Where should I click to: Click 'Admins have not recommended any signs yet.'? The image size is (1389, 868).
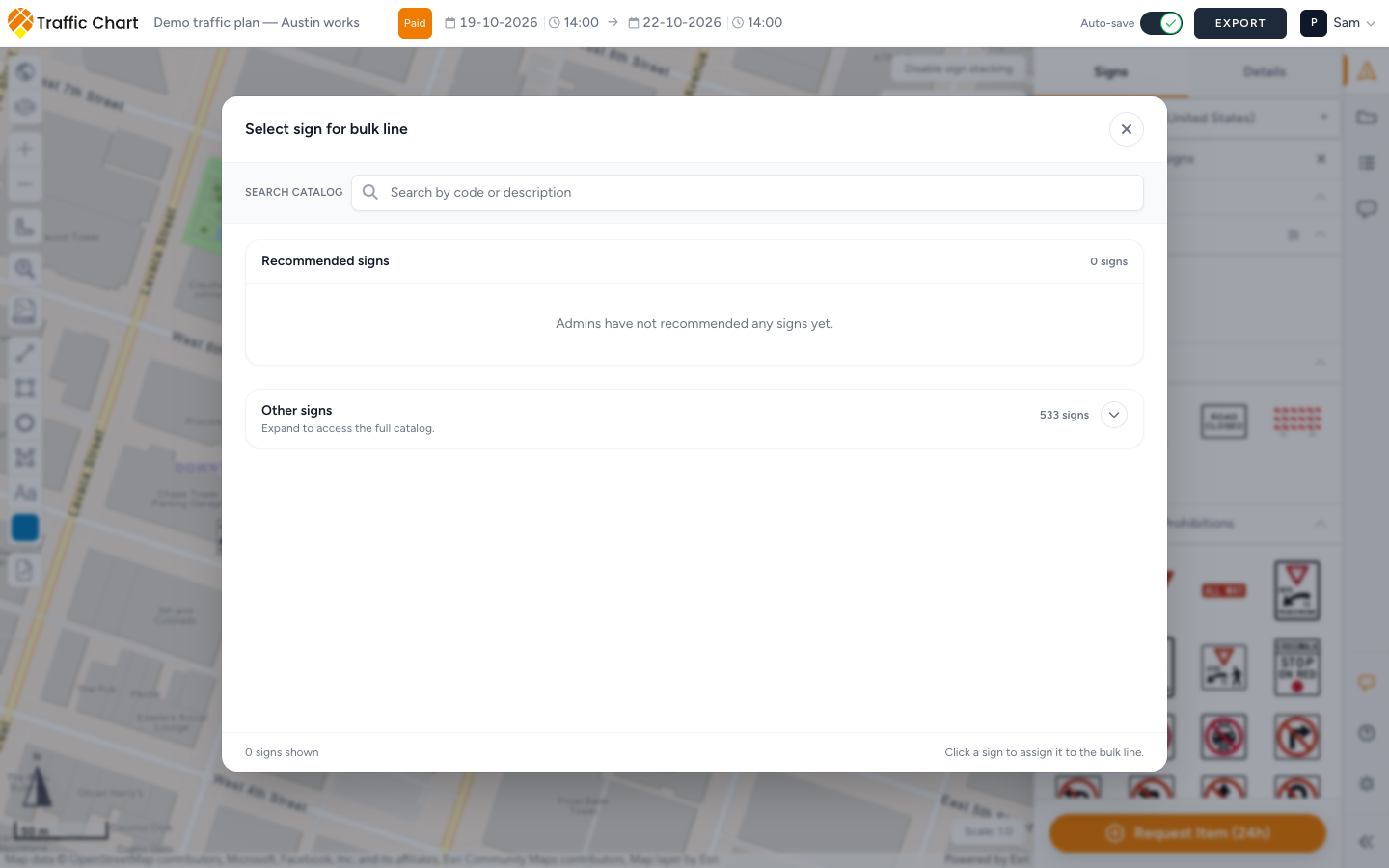coord(694,324)
